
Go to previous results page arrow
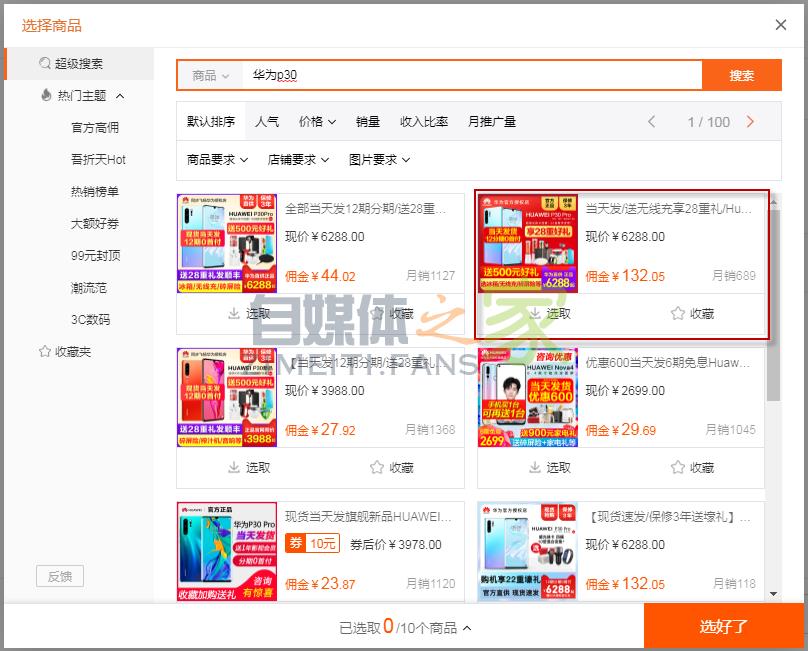(652, 122)
